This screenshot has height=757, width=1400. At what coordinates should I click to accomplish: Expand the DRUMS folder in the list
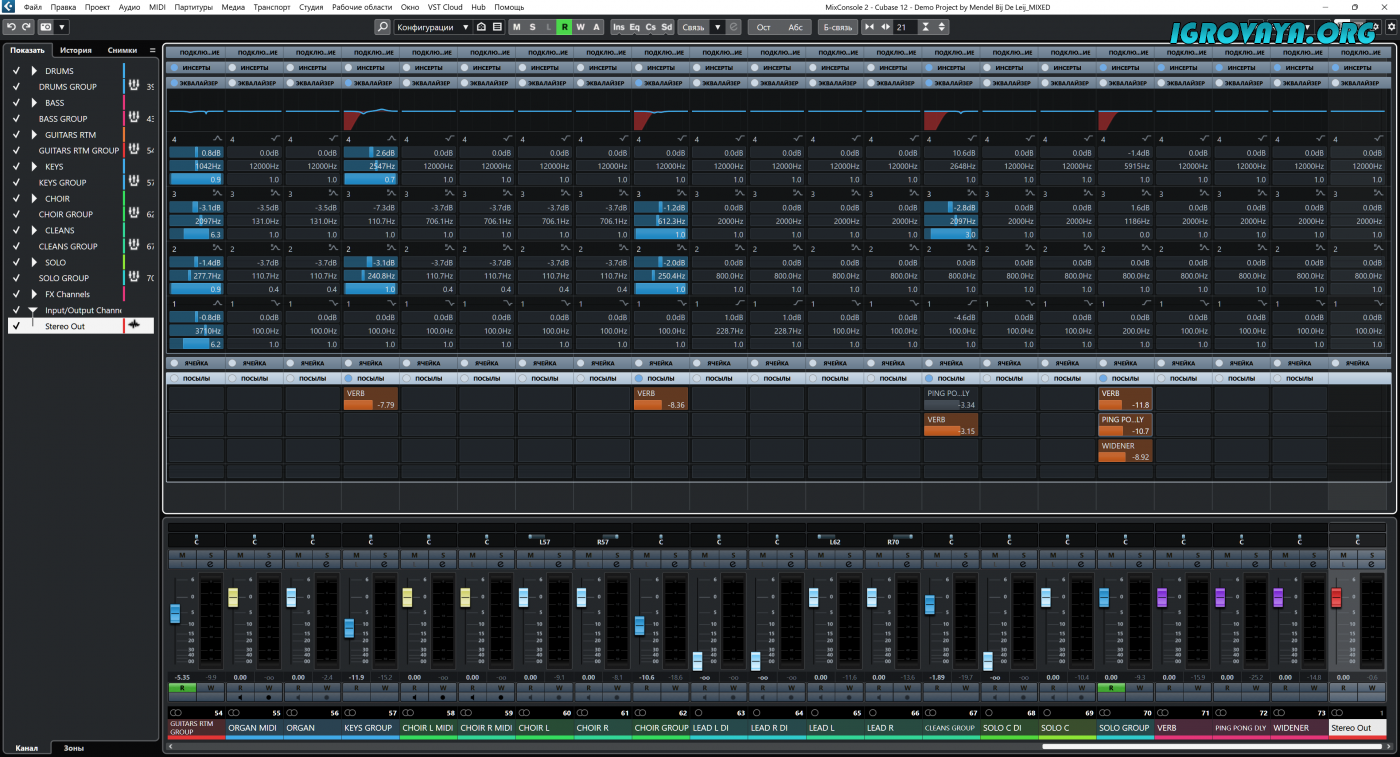[x=34, y=71]
